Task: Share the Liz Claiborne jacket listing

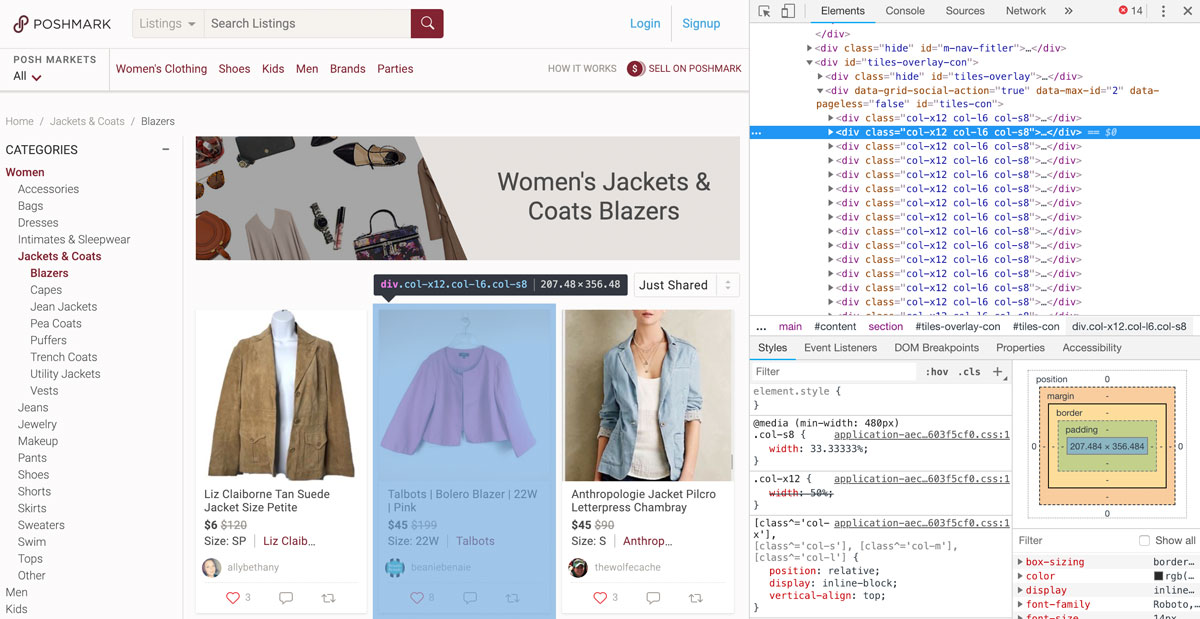Action: click(328, 598)
